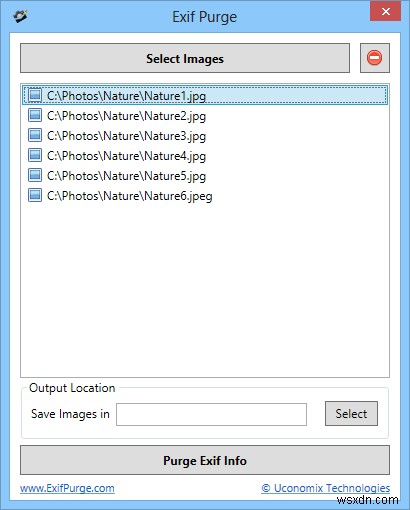Screen dimensions: 410x510
Task: Click the Exif Purge app icon in title bar
Action: (x=20, y=16)
